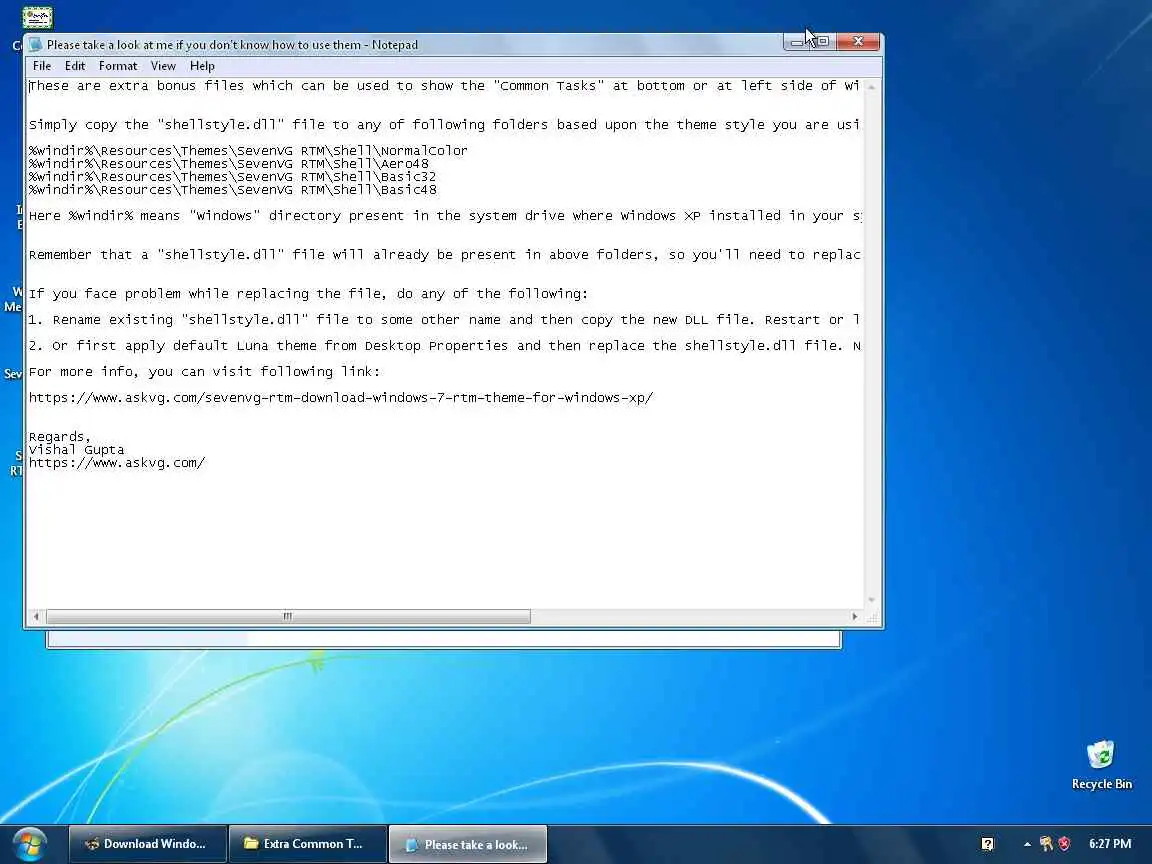Click the 6:27 PM taskbar clock
This screenshot has width=1152, height=864.
(x=1109, y=844)
